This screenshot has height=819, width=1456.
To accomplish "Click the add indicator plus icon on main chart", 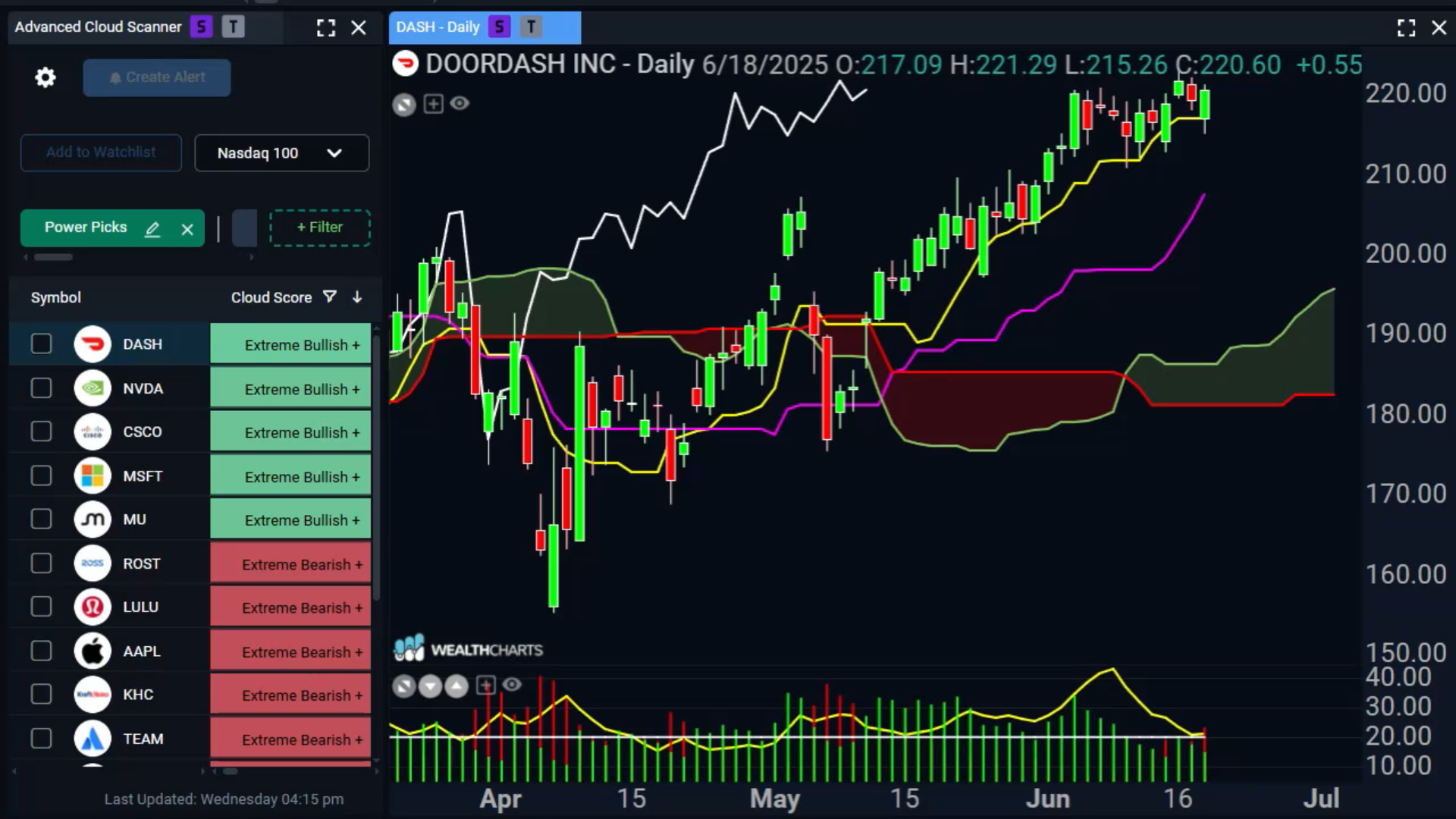I will pyautogui.click(x=433, y=104).
